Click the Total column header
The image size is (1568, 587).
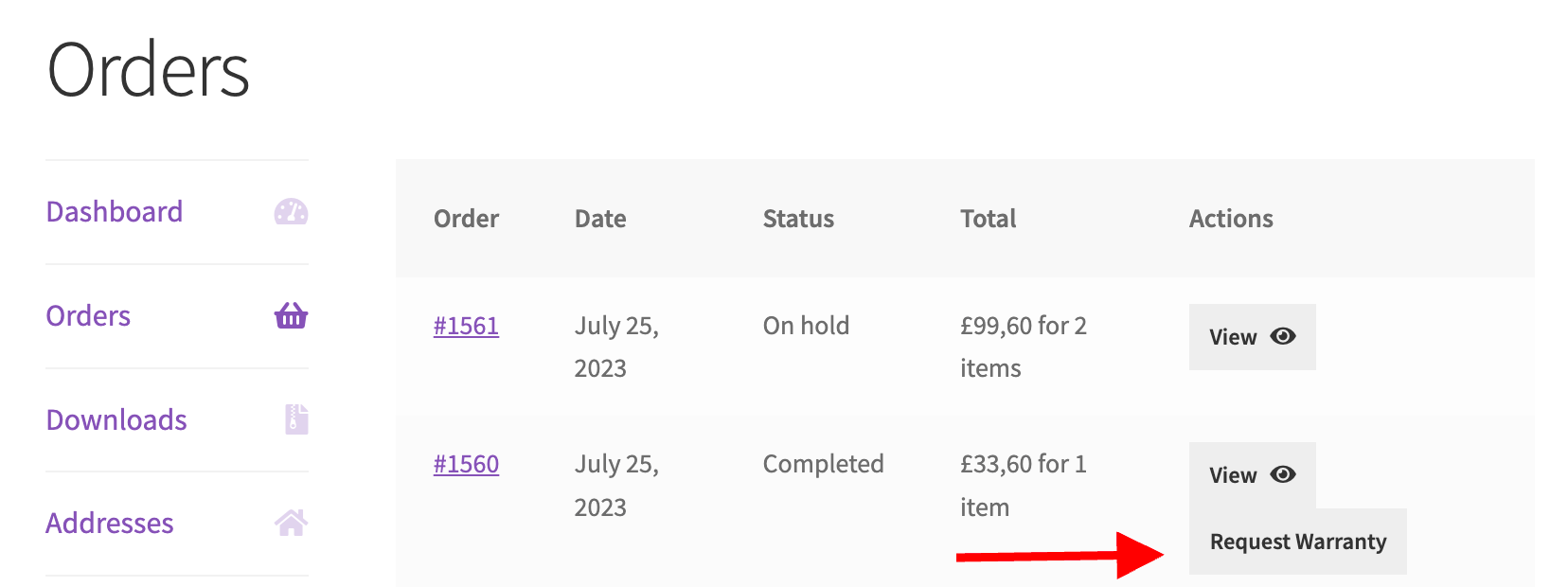point(989,219)
